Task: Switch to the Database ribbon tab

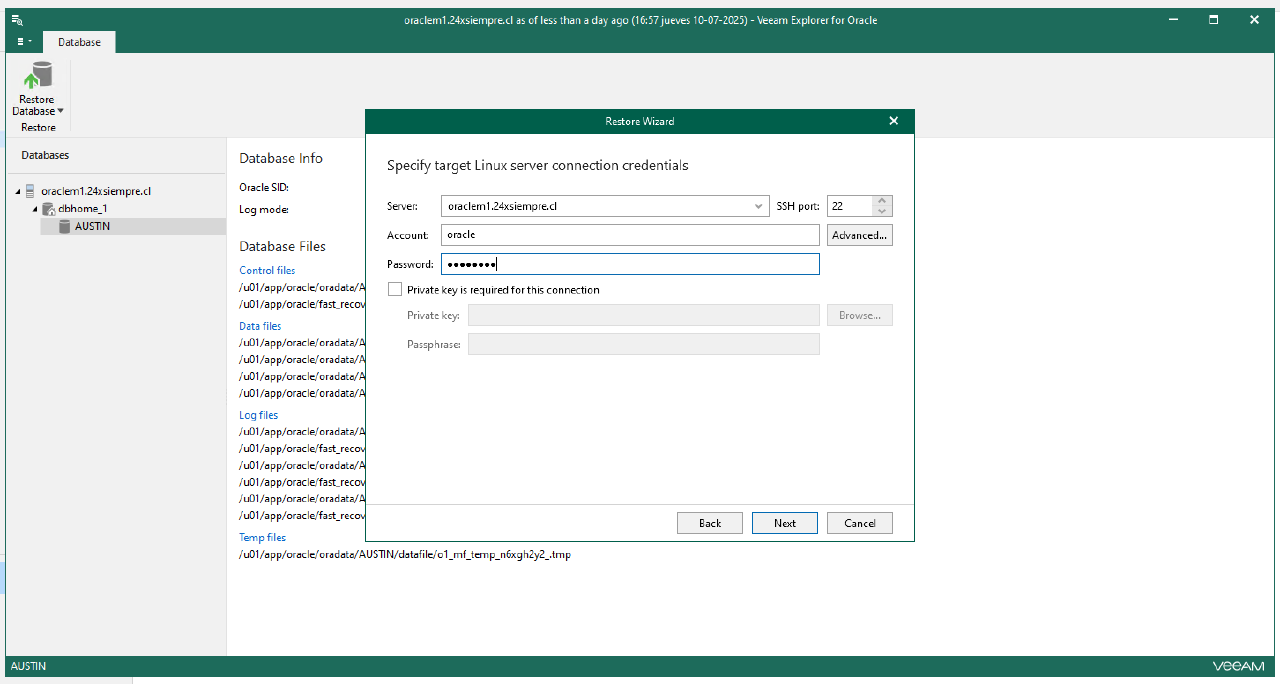Action: pos(79,42)
